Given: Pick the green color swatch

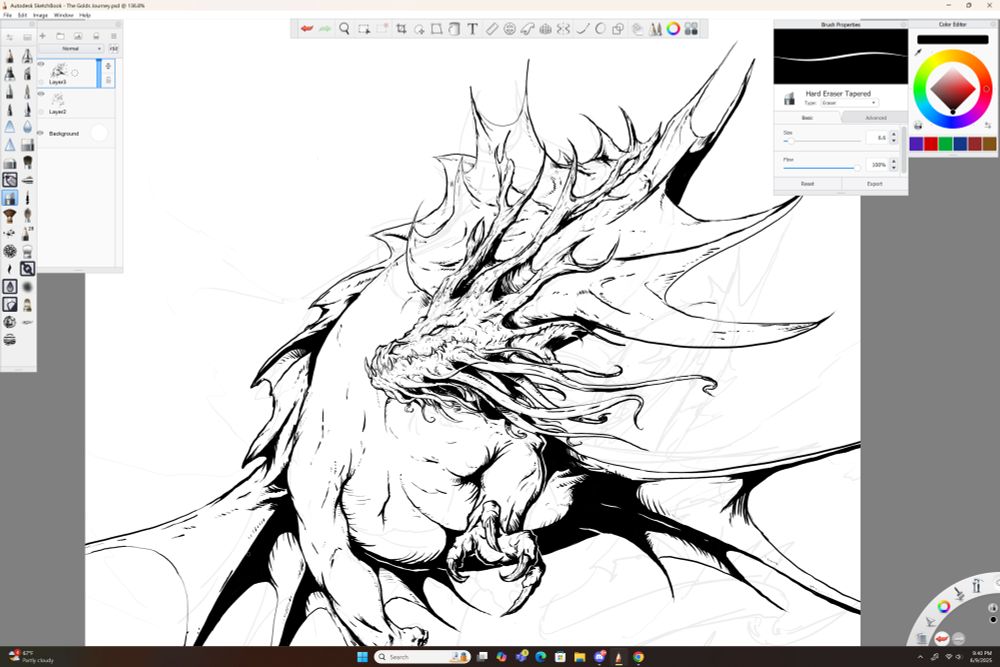Looking at the screenshot, I should coord(945,144).
